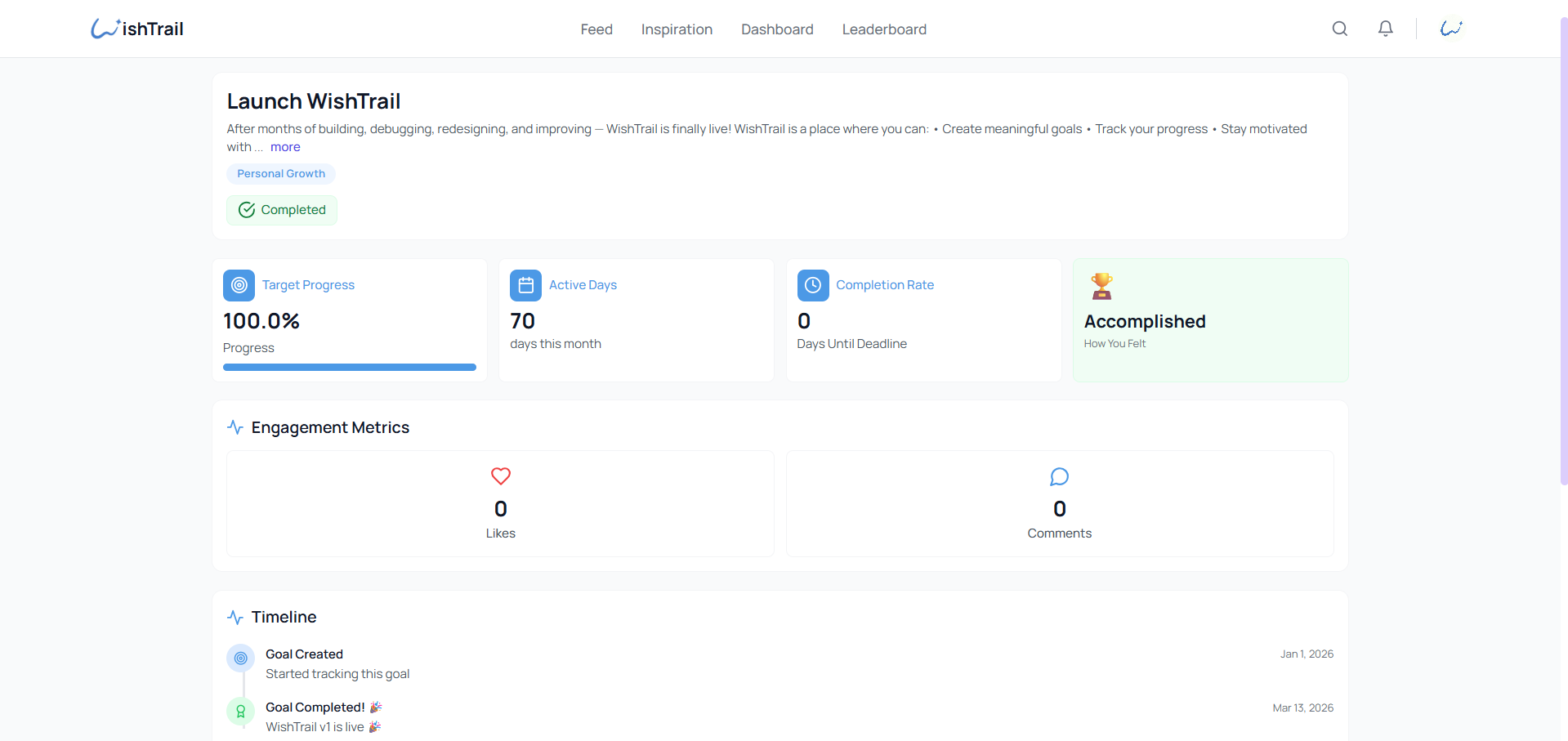The image size is (1568, 741).
Task: Click the 100.0% progress value
Action: 261,321
